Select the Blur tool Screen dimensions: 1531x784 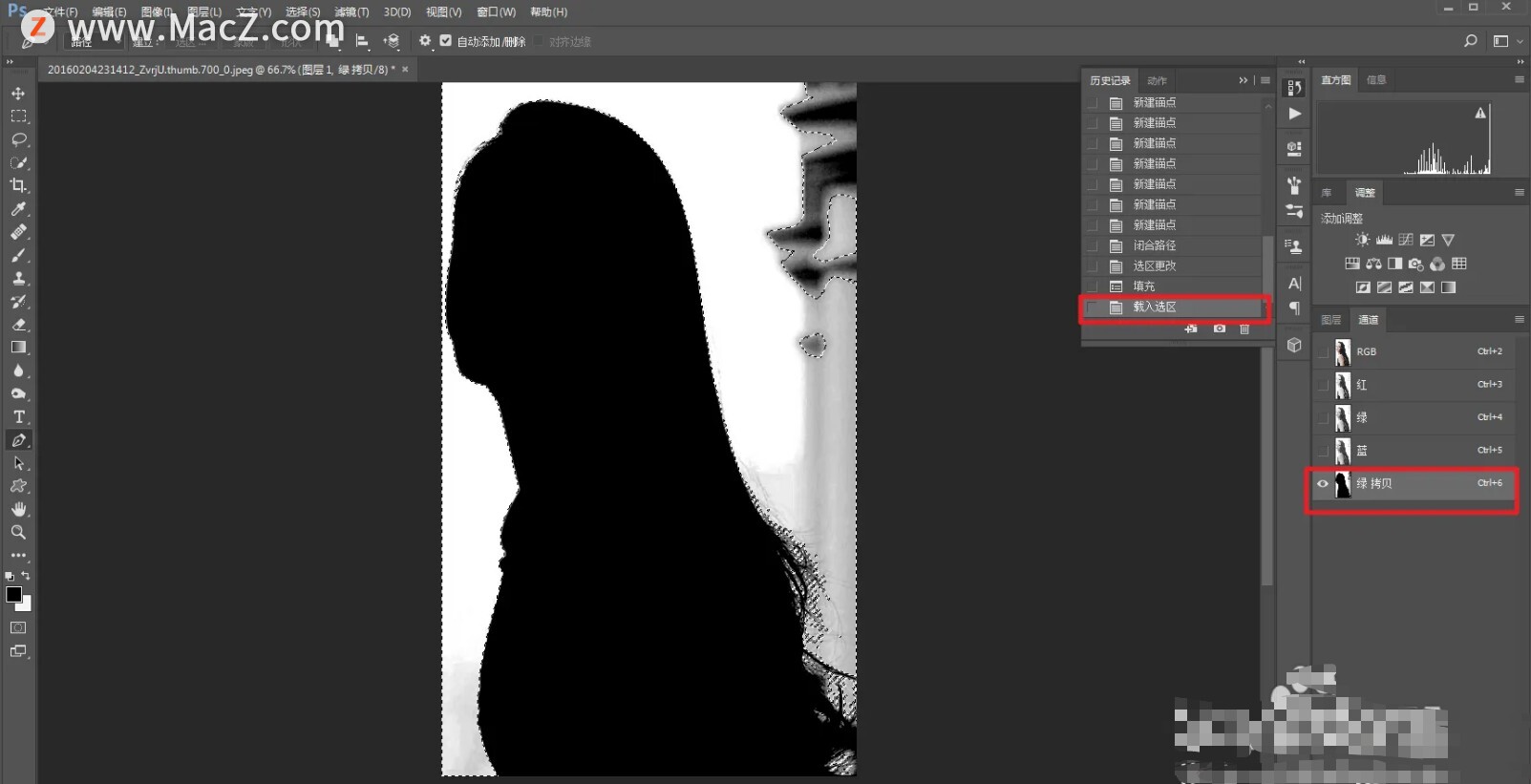[18, 371]
